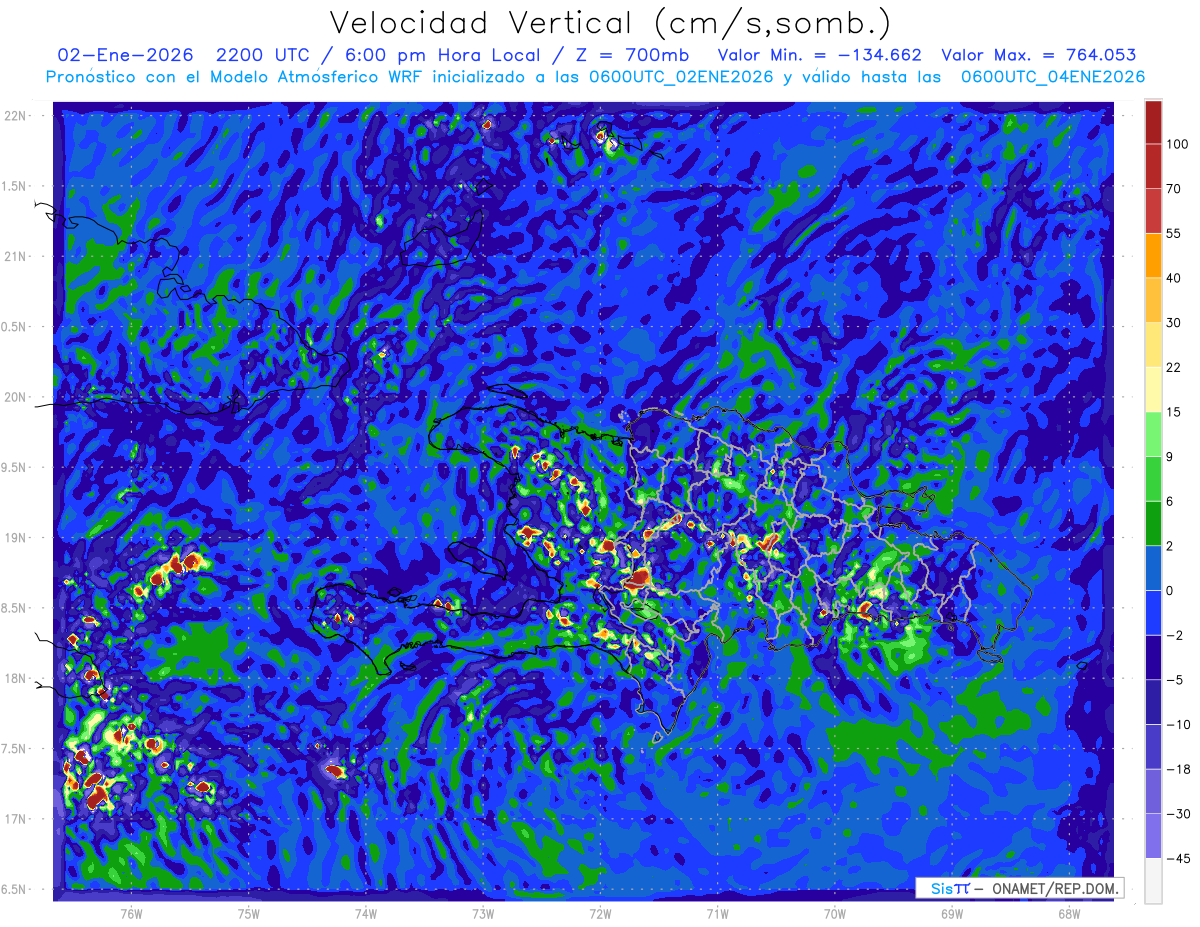Viewport: 1200px width, 927px height.
Task: Pick dark green swatch between 2 and 6
Action: coord(1153,523)
